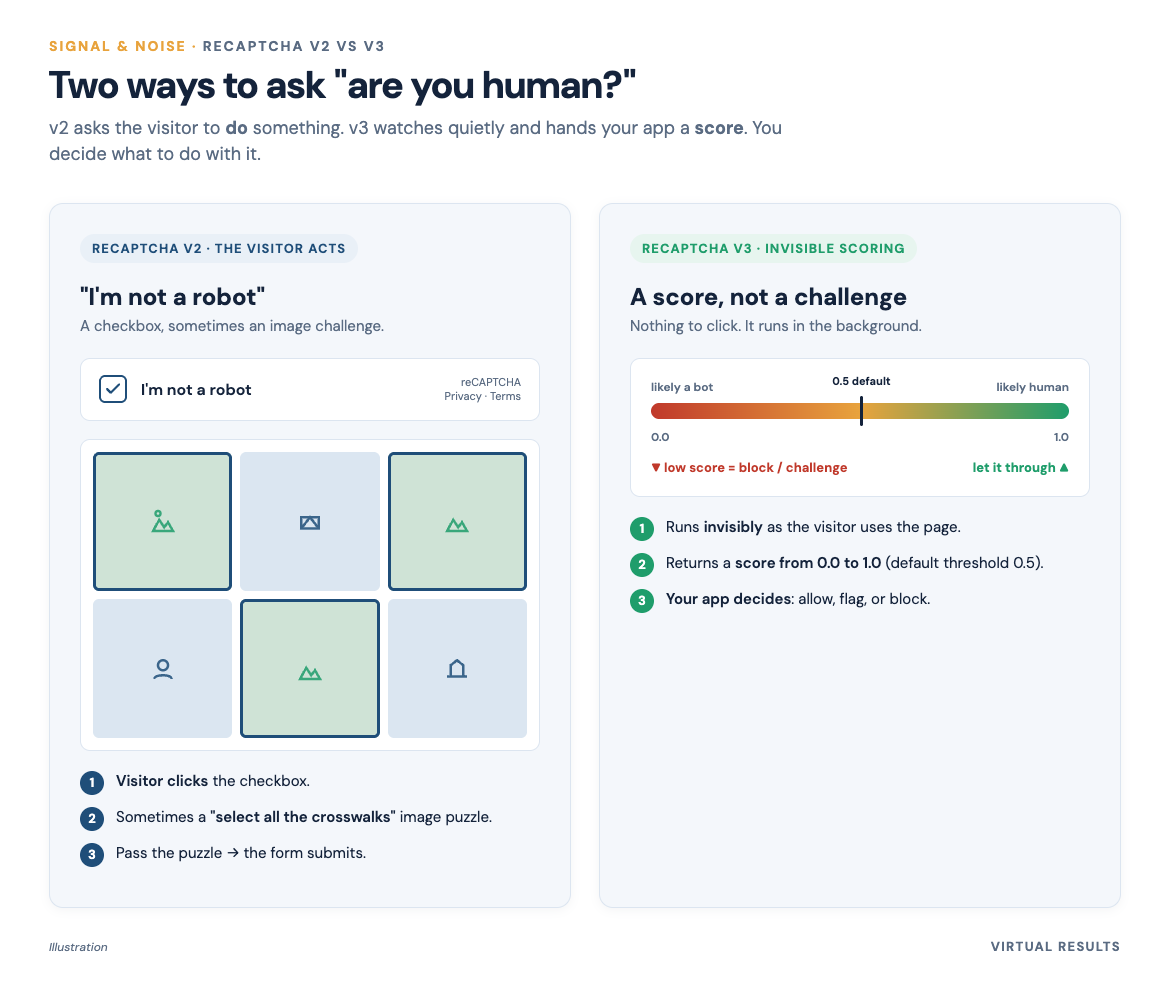The height and width of the screenshot is (992, 1170).
Task: Click the "Your app decides" step text
Action: 798,599
